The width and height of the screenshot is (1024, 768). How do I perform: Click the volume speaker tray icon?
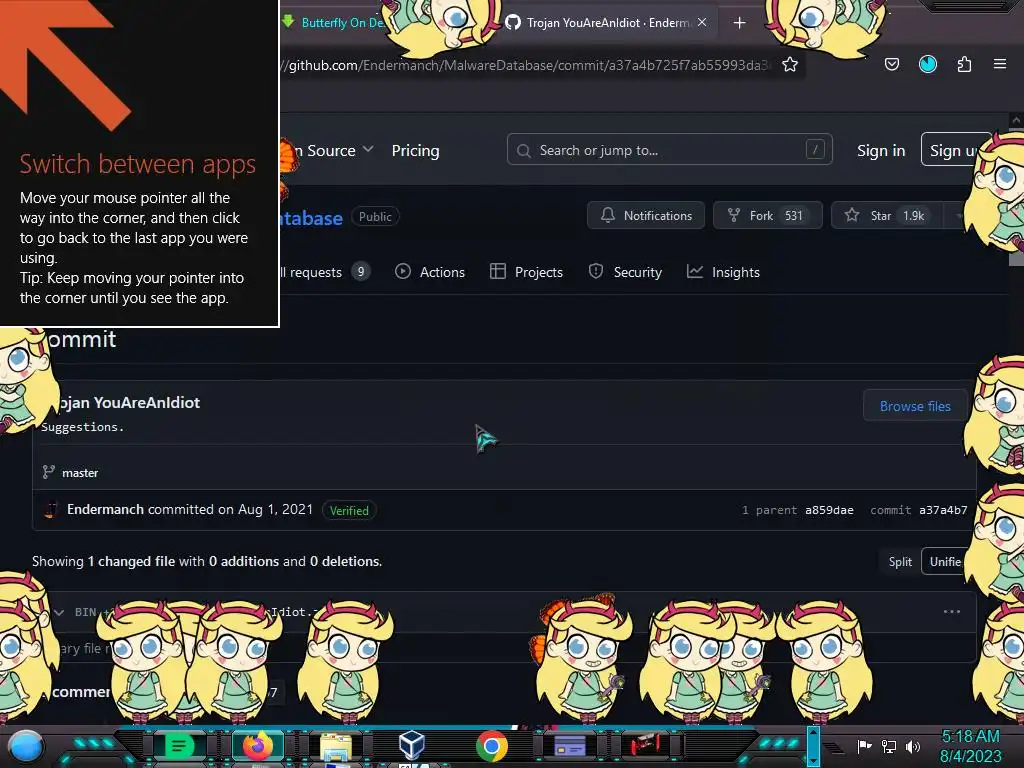pos(913,746)
